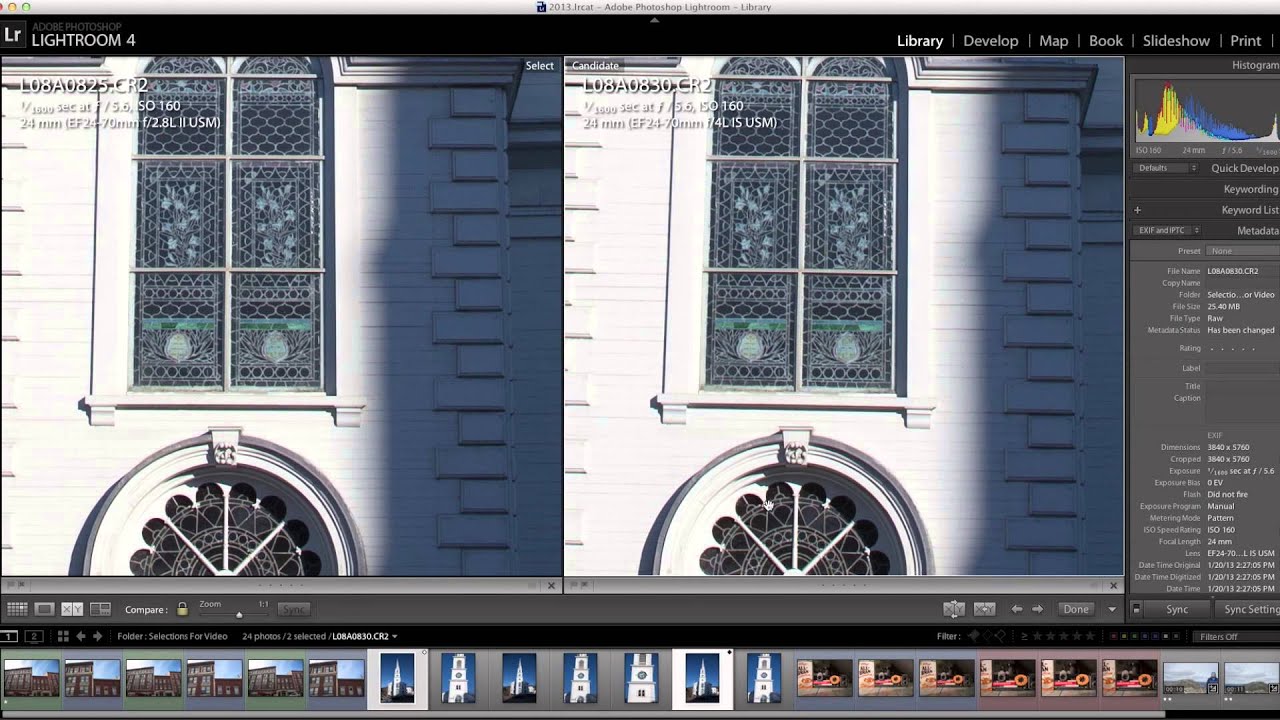This screenshot has height=720, width=1280.
Task: Expand the Keywording panel
Action: pyautogui.click(x=1251, y=189)
